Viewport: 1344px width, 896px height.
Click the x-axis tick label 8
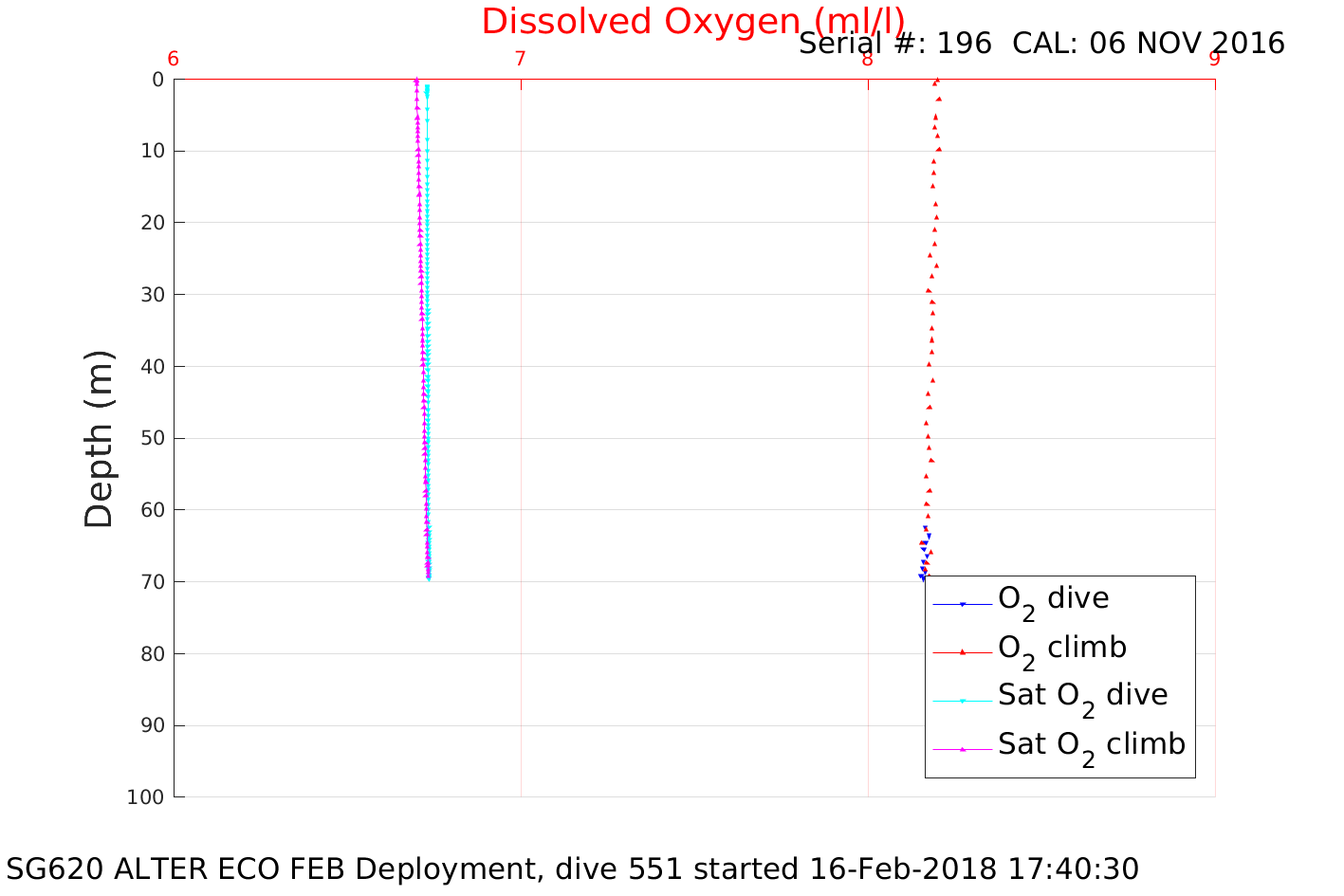[x=867, y=59]
